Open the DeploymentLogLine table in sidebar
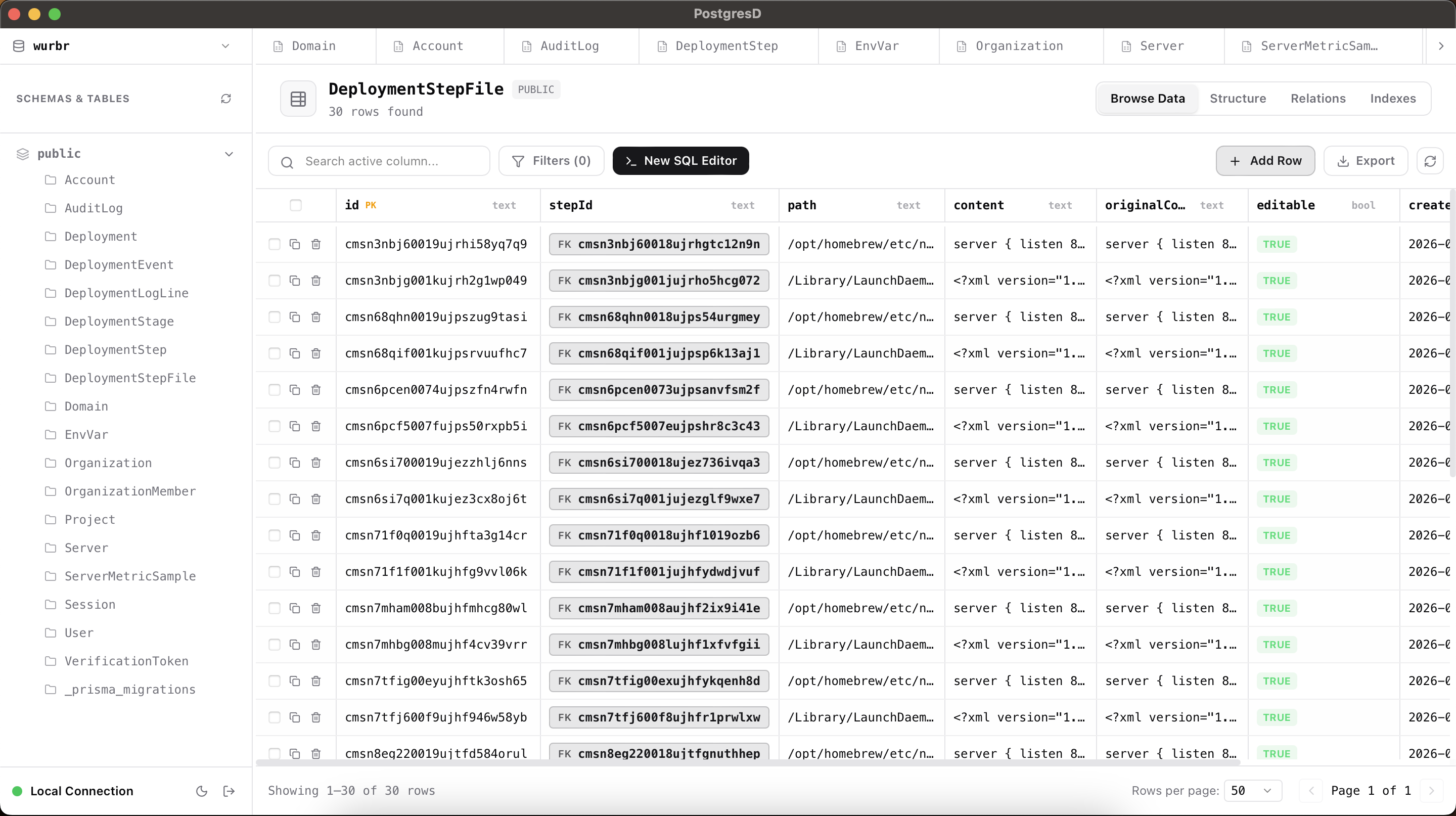Image resolution: width=1456 pixels, height=816 pixels. (x=126, y=293)
